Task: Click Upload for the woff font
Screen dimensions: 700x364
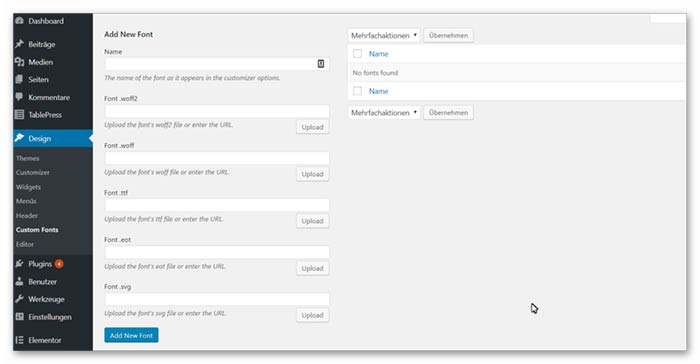Action: [x=312, y=174]
